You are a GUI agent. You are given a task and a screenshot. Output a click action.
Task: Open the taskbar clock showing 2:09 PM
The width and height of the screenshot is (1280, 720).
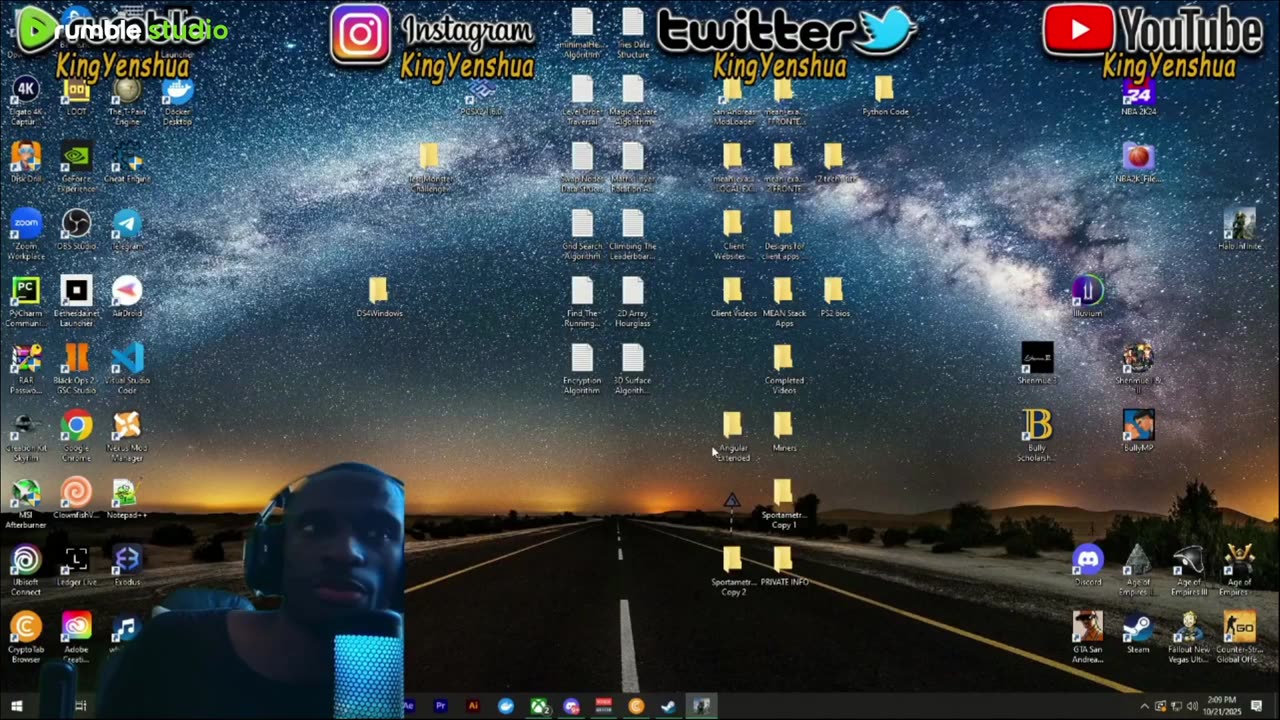pos(1222,705)
